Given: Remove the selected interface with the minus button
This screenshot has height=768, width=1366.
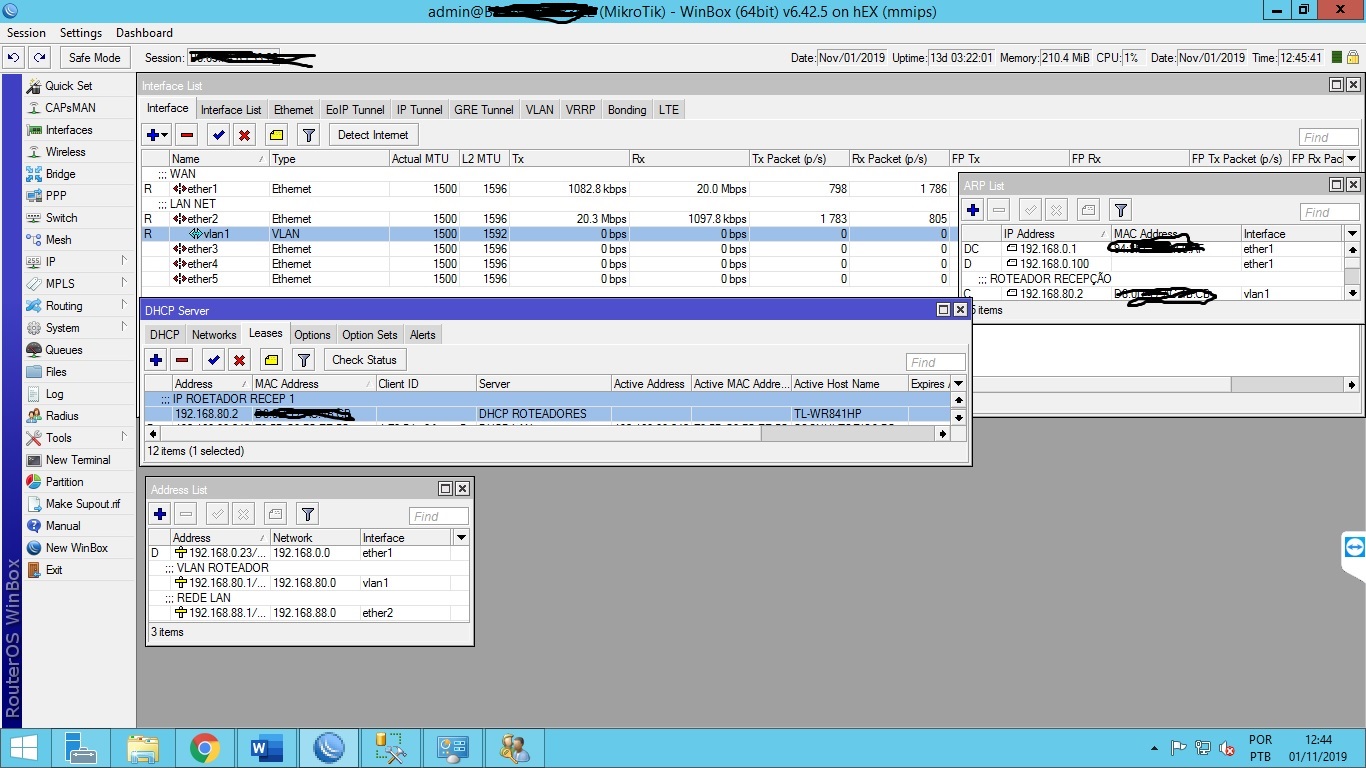Looking at the screenshot, I should click(x=186, y=135).
